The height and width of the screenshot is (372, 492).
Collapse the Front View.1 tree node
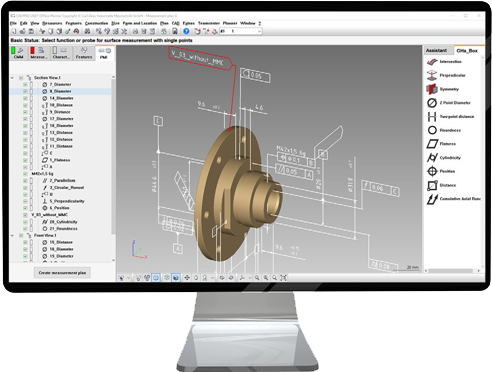[x=12, y=235]
